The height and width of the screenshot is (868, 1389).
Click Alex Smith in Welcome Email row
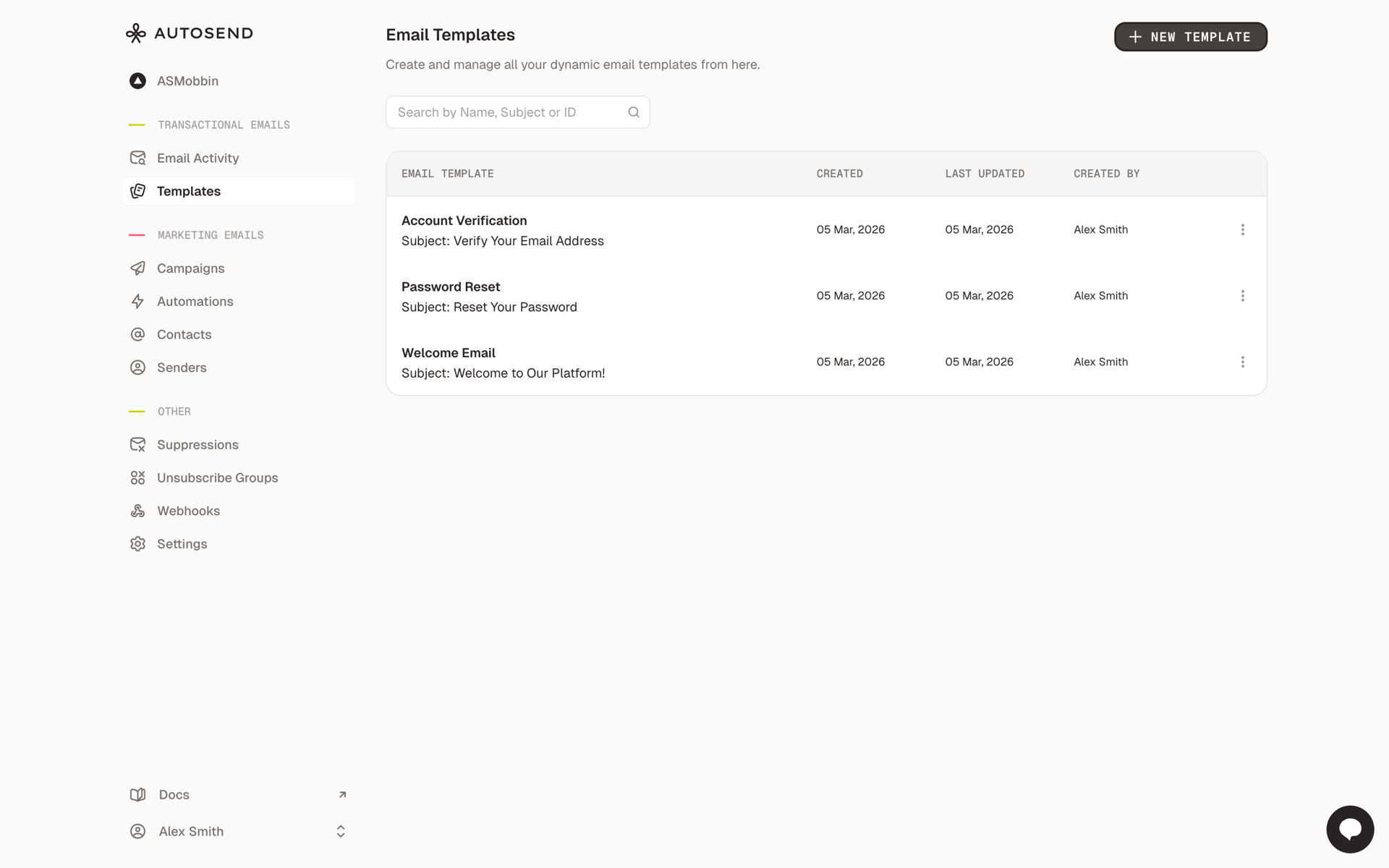(1101, 362)
